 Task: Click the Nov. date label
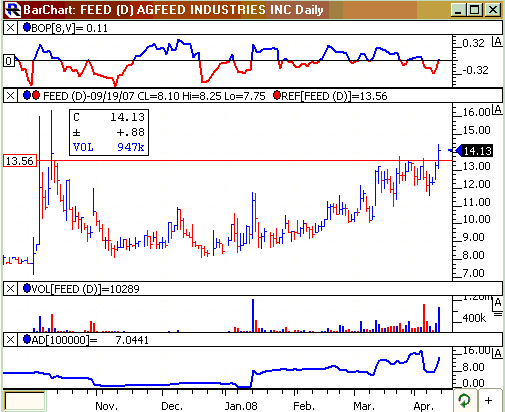(106, 406)
